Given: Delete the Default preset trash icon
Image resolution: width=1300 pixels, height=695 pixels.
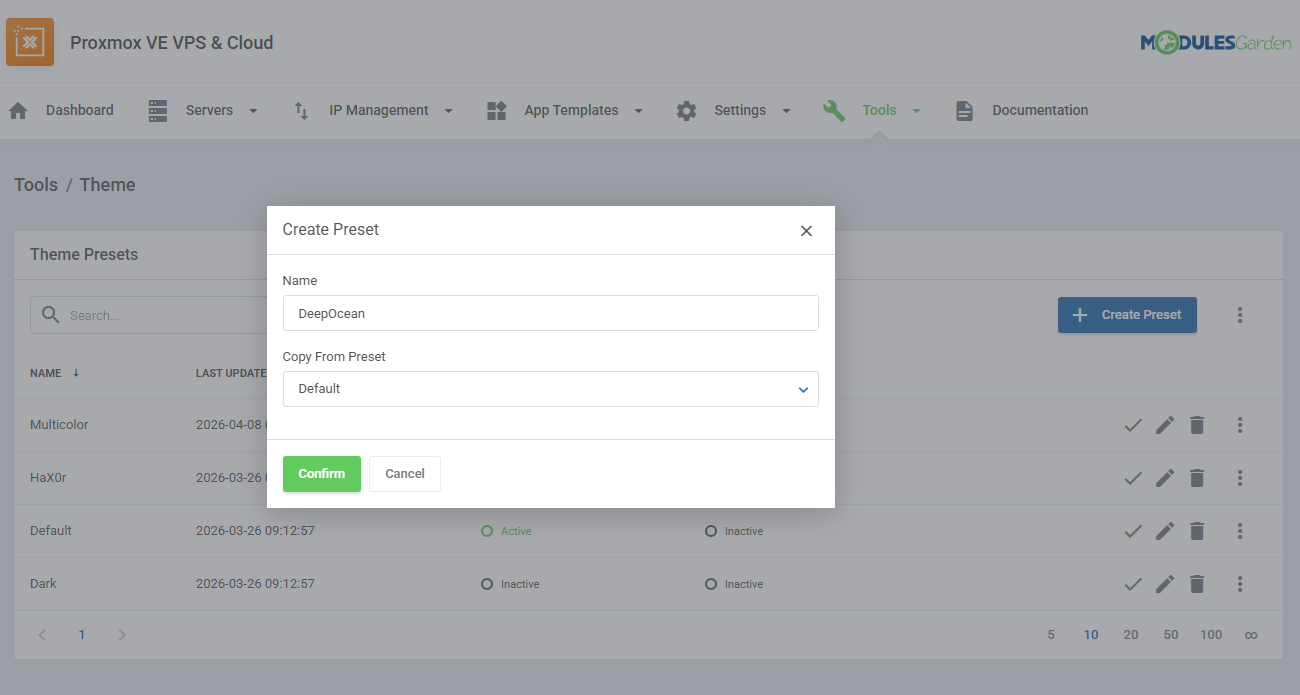Looking at the screenshot, I should pyautogui.click(x=1196, y=531).
